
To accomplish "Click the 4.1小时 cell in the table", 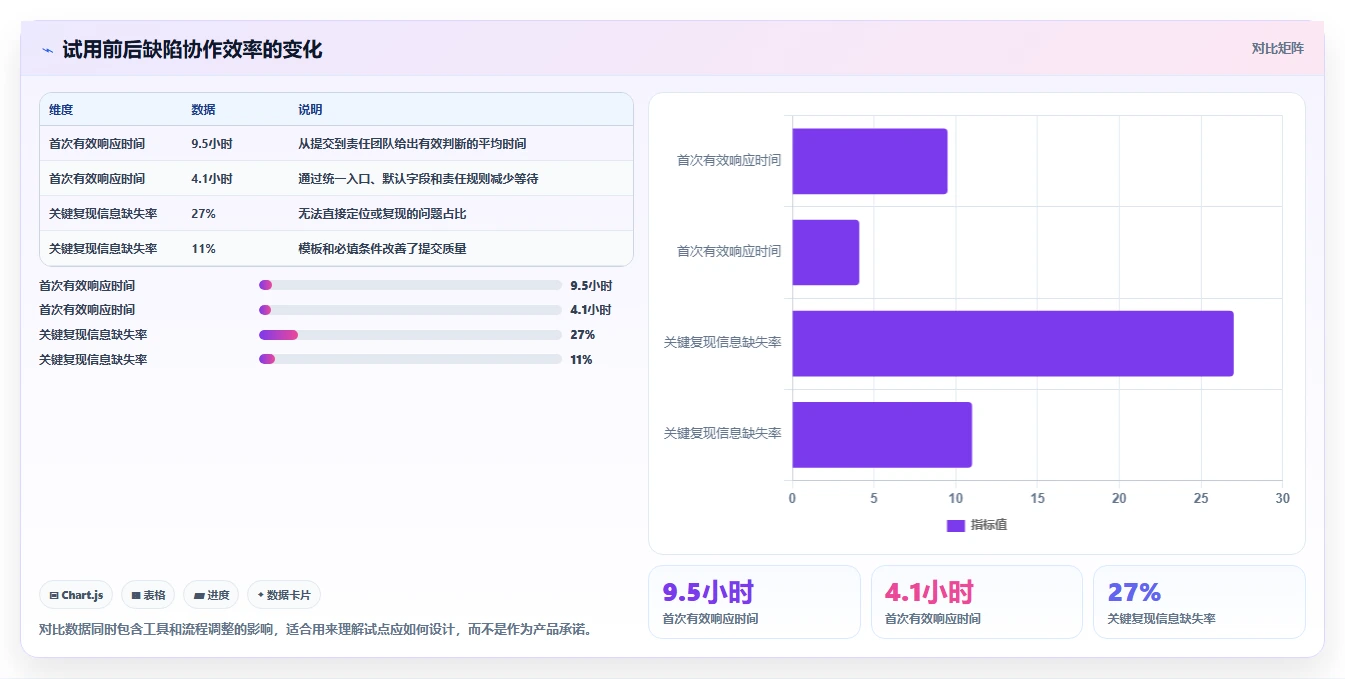I will (212, 179).
